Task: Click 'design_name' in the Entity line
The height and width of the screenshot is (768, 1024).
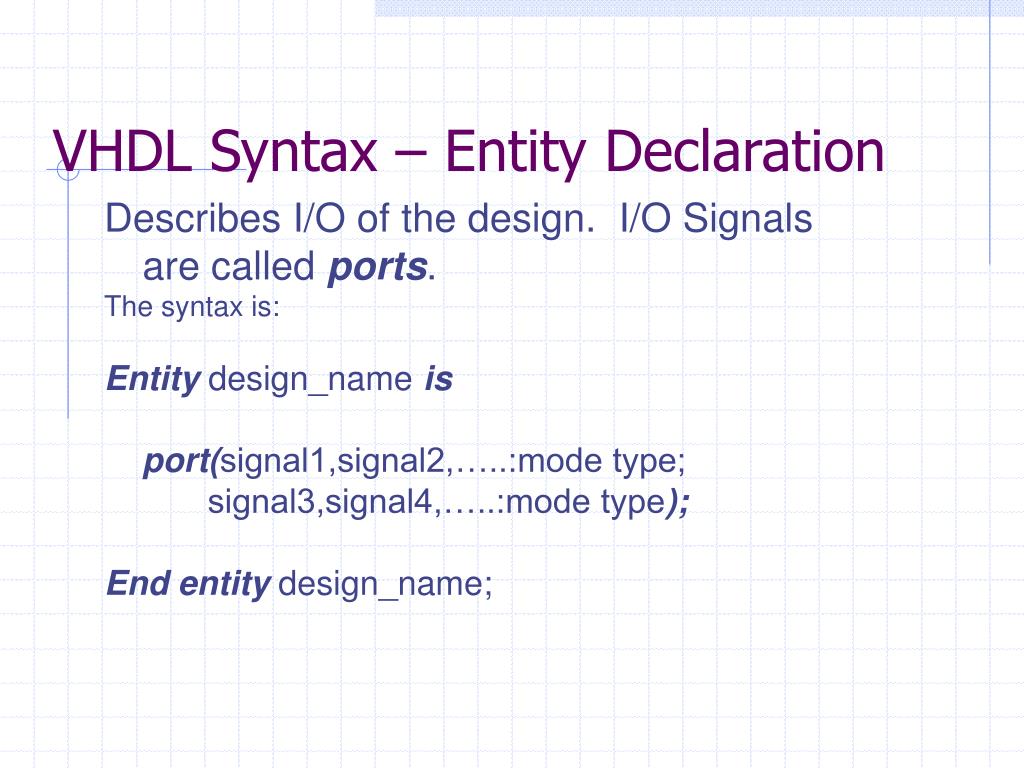Action: (310, 380)
